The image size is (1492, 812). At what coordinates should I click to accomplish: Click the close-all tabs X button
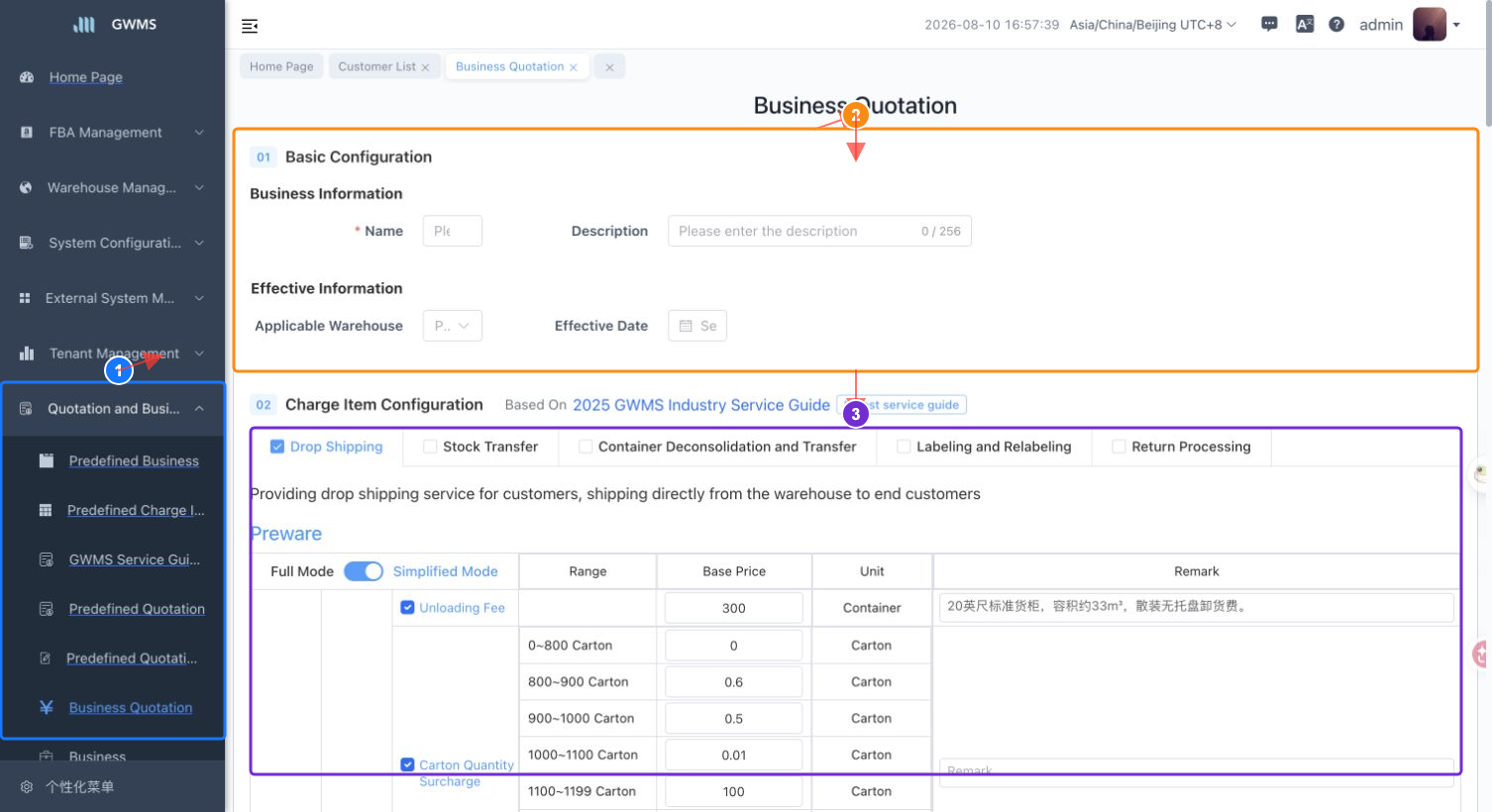(609, 67)
